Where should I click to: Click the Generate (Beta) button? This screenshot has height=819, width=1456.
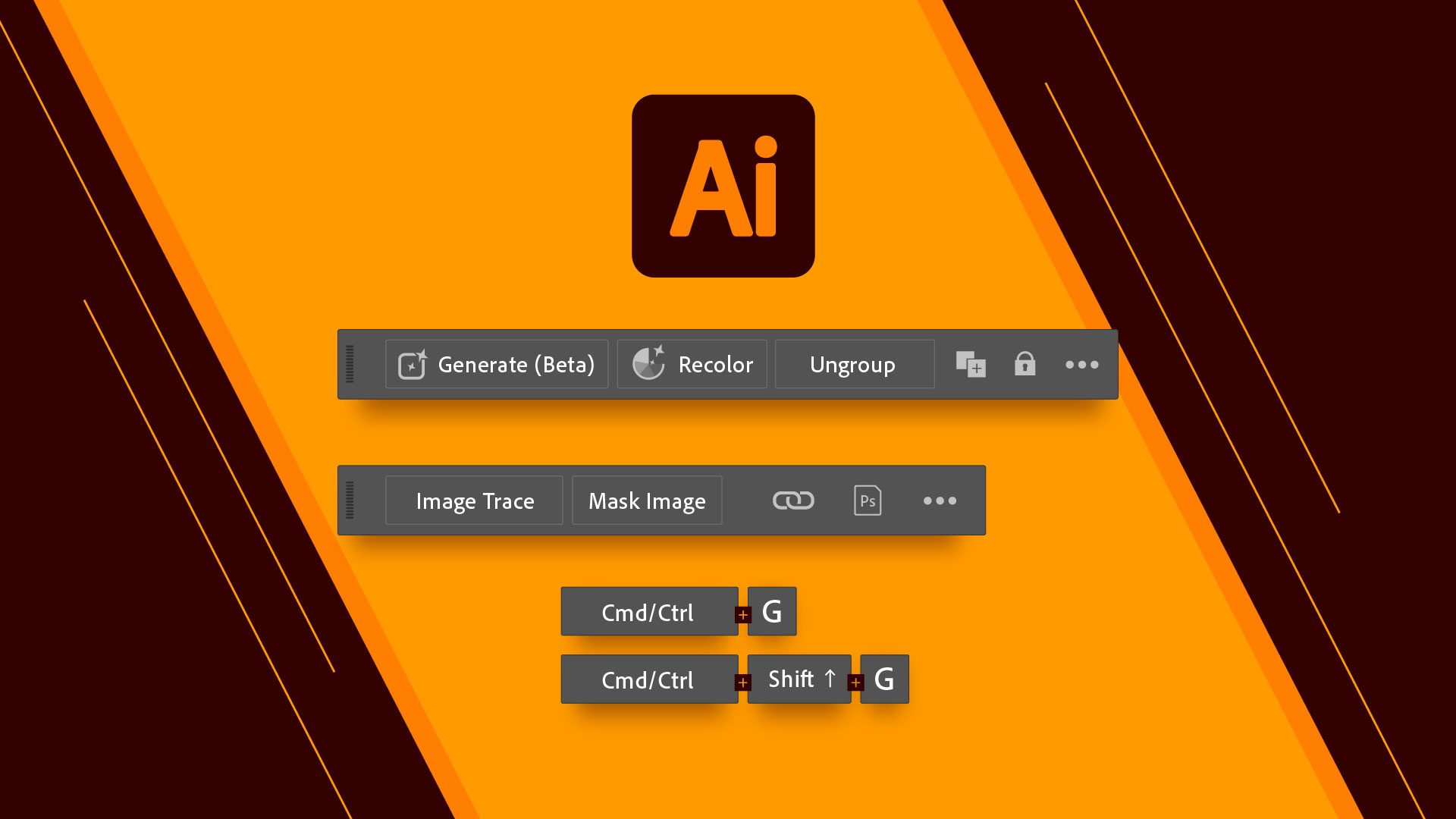pos(497,364)
